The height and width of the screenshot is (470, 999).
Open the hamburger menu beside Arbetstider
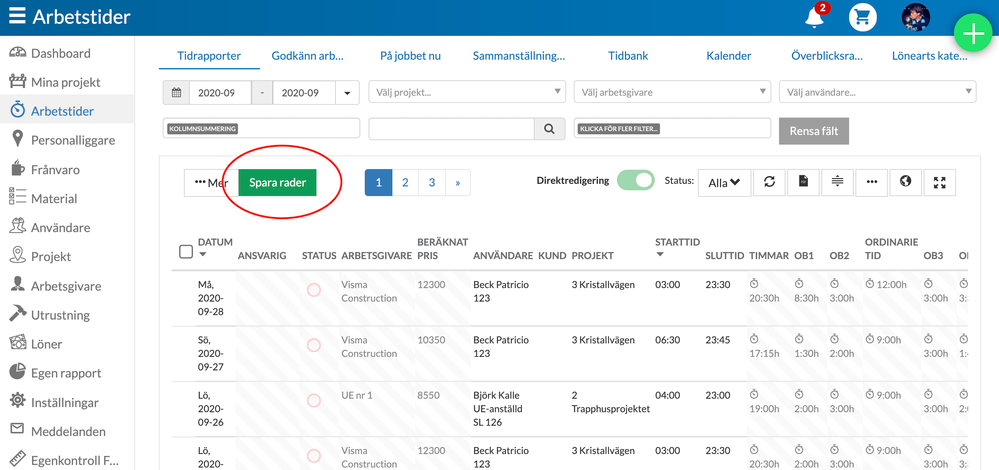coord(17,16)
